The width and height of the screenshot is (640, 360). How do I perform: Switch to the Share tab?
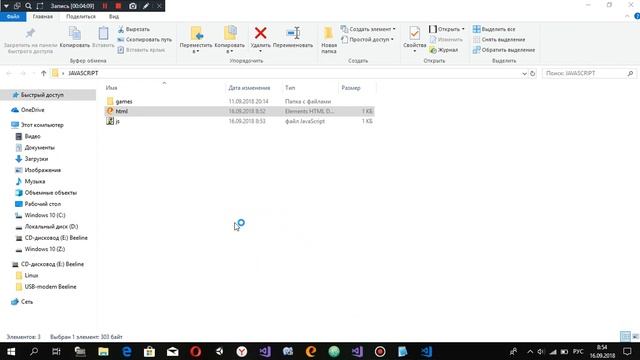point(81,17)
